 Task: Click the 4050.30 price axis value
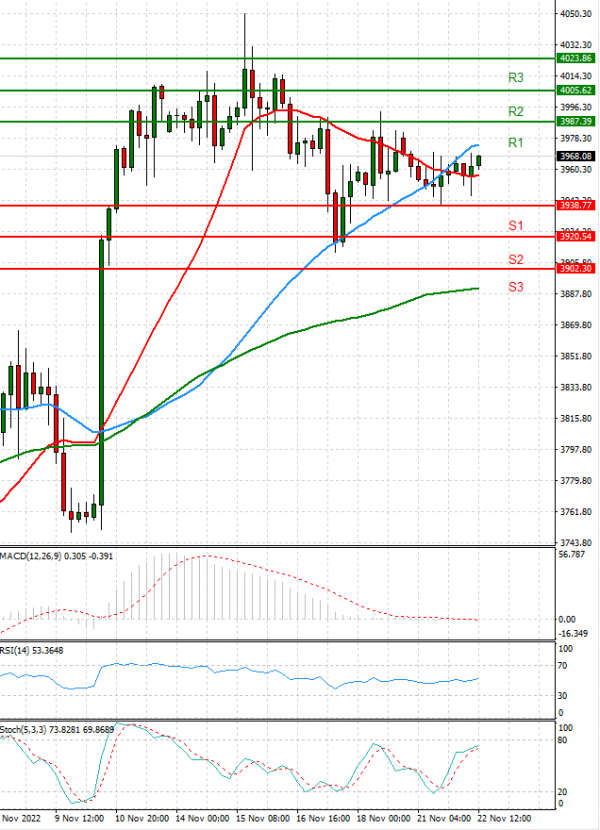(x=576, y=14)
